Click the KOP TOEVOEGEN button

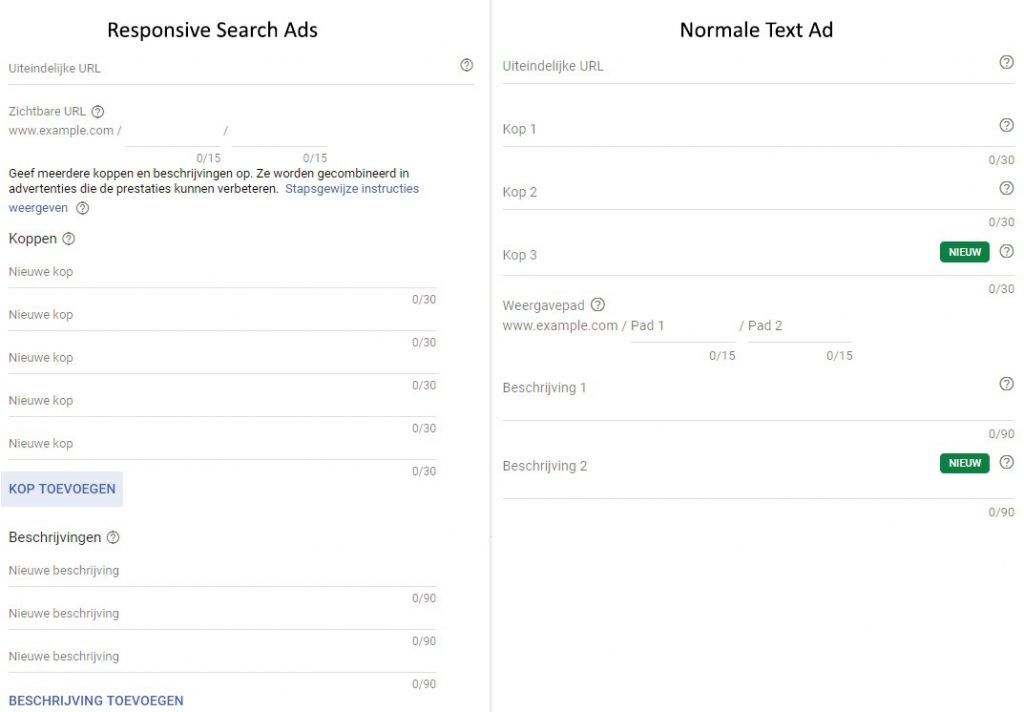click(62, 489)
